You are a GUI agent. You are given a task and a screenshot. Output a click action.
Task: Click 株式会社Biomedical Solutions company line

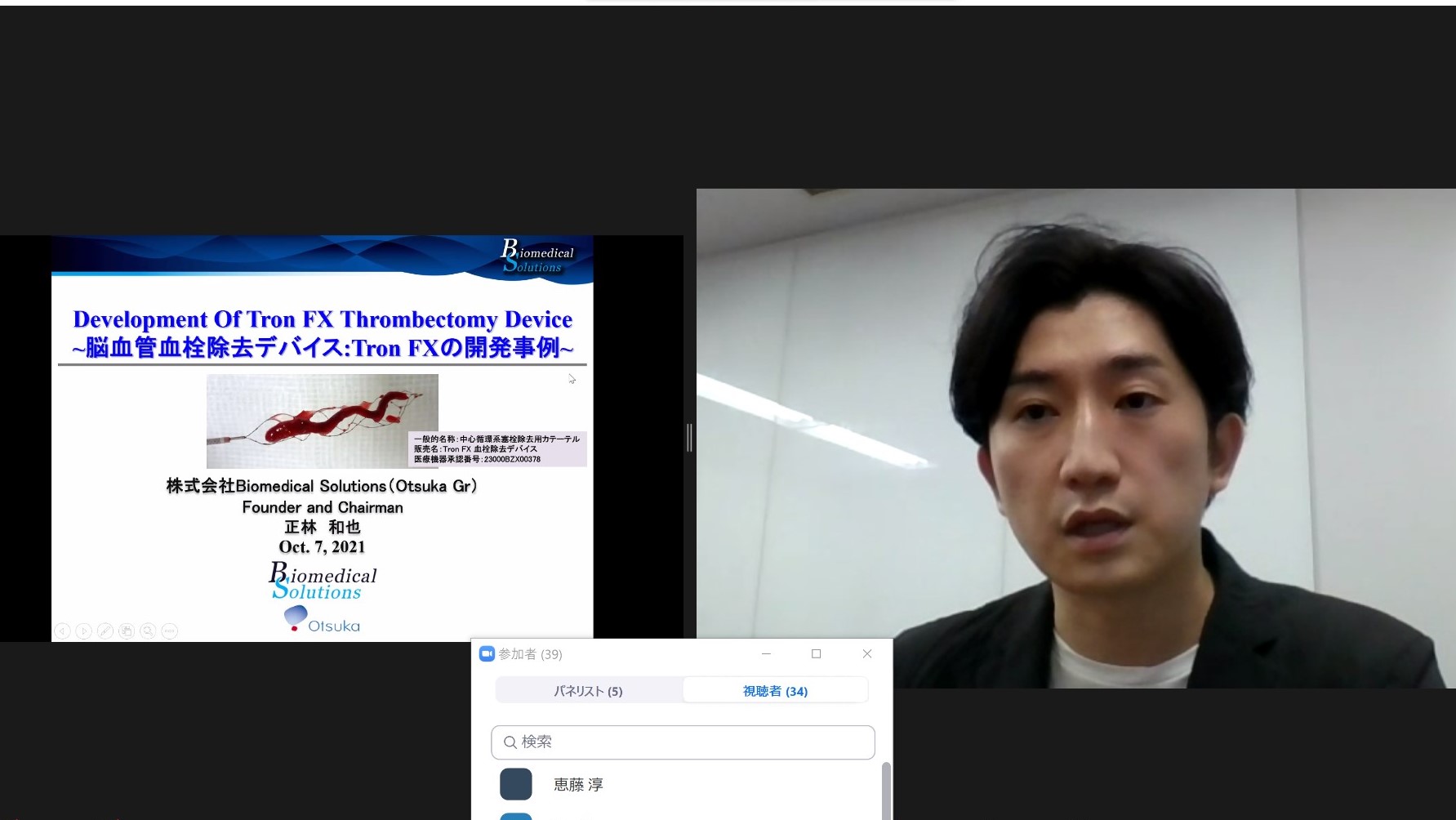(x=322, y=486)
